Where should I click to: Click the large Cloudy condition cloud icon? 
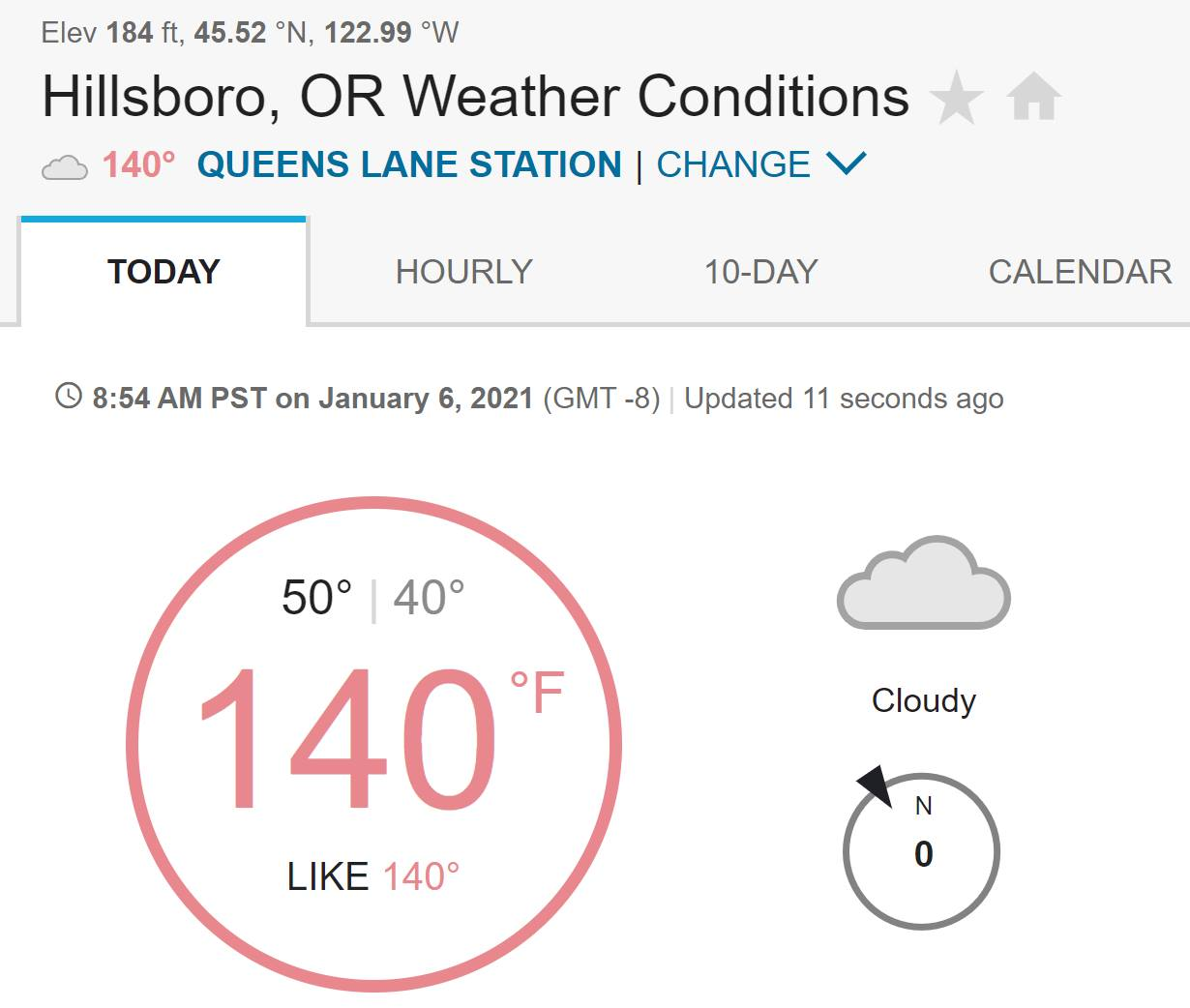[924, 582]
